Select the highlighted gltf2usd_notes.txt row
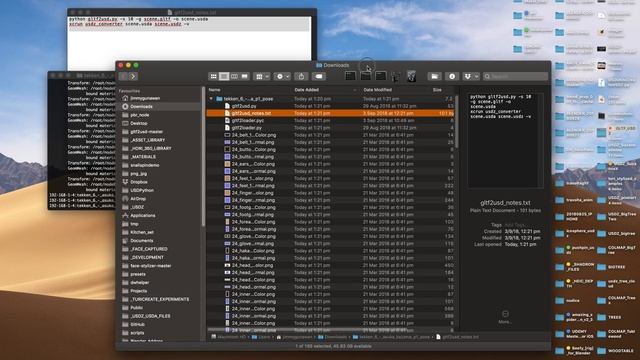Viewport: 640px width, 360px height. click(330, 113)
